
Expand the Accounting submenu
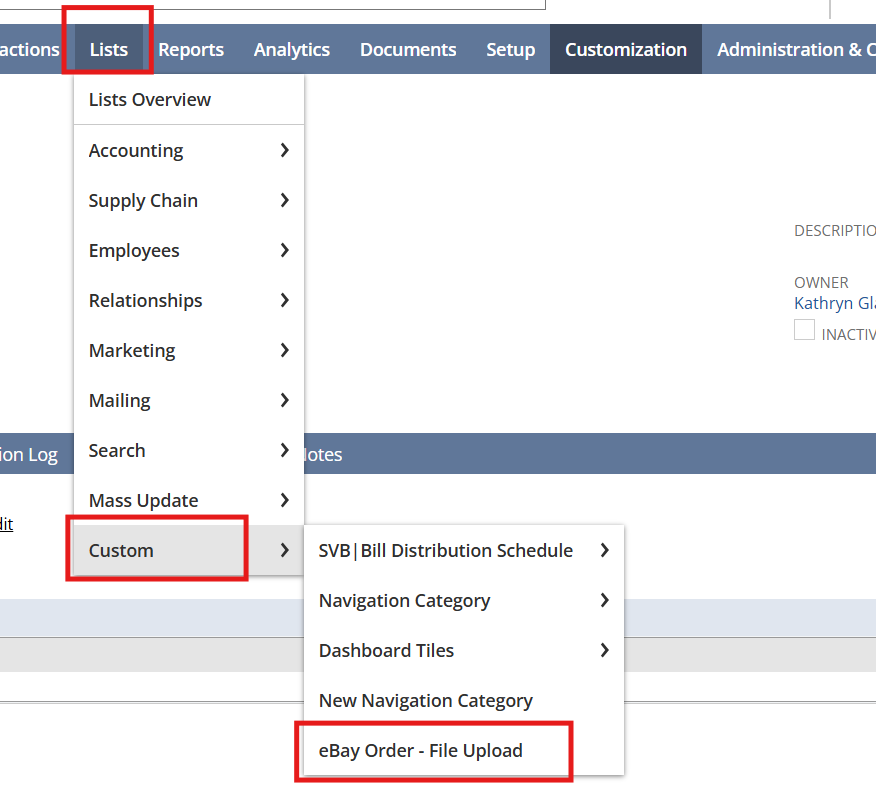pyautogui.click(x=188, y=150)
